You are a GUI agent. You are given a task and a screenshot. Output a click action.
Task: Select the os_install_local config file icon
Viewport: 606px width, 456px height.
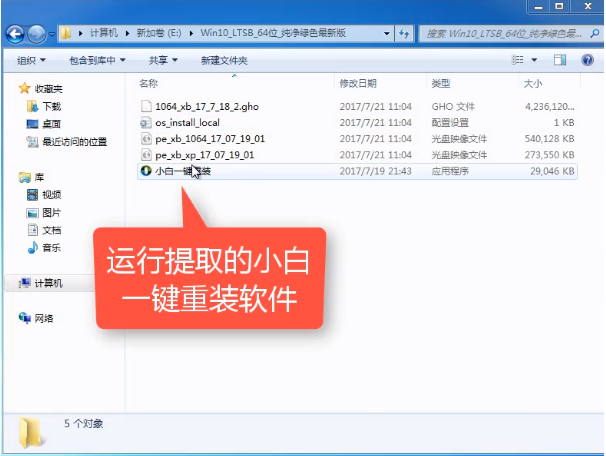pyautogui.click(x=146, y=122)
